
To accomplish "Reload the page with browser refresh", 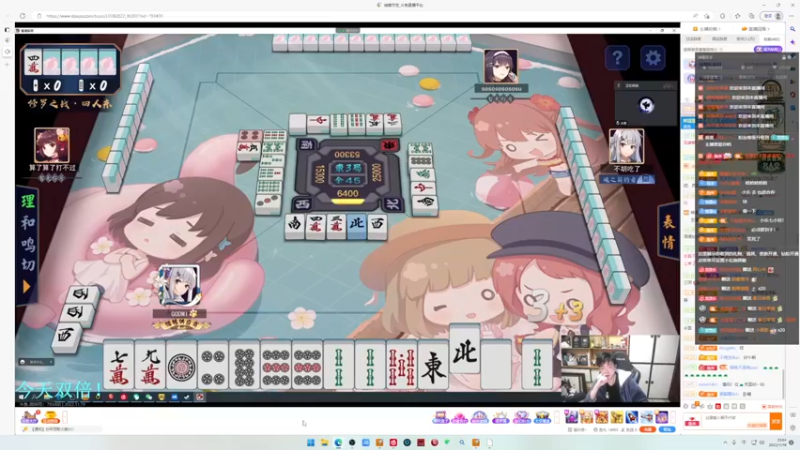I will pyautogui.click(x=22, y=16).
